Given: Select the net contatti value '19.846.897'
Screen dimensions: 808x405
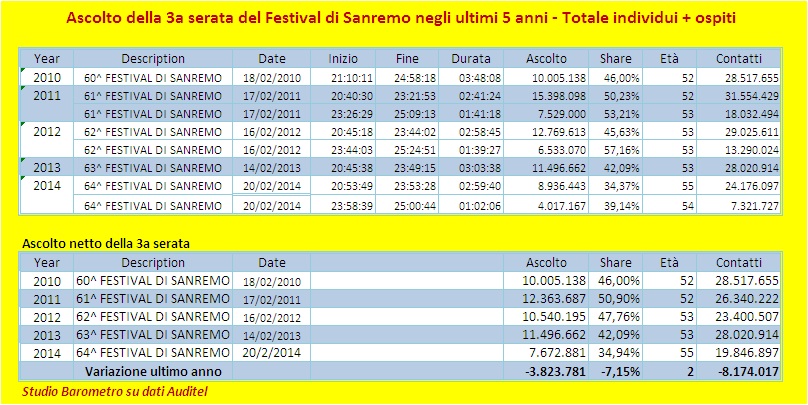Looking at the screenshot, I should point(748,353).
